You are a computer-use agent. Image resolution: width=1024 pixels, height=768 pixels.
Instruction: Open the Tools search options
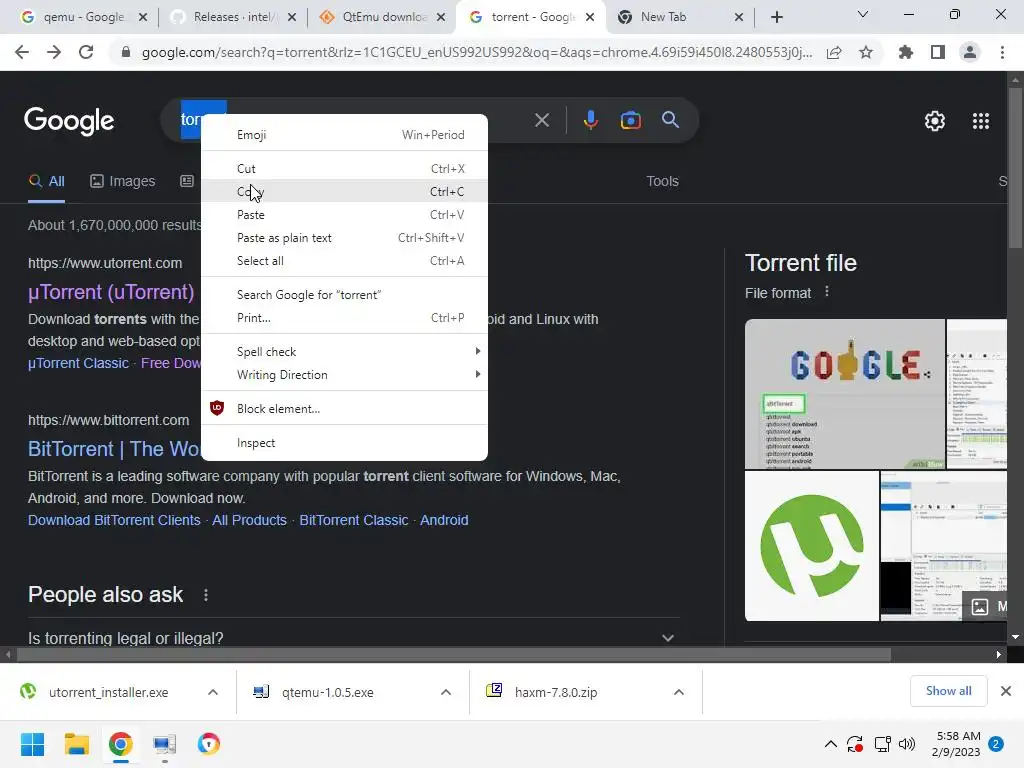[662, 181]
